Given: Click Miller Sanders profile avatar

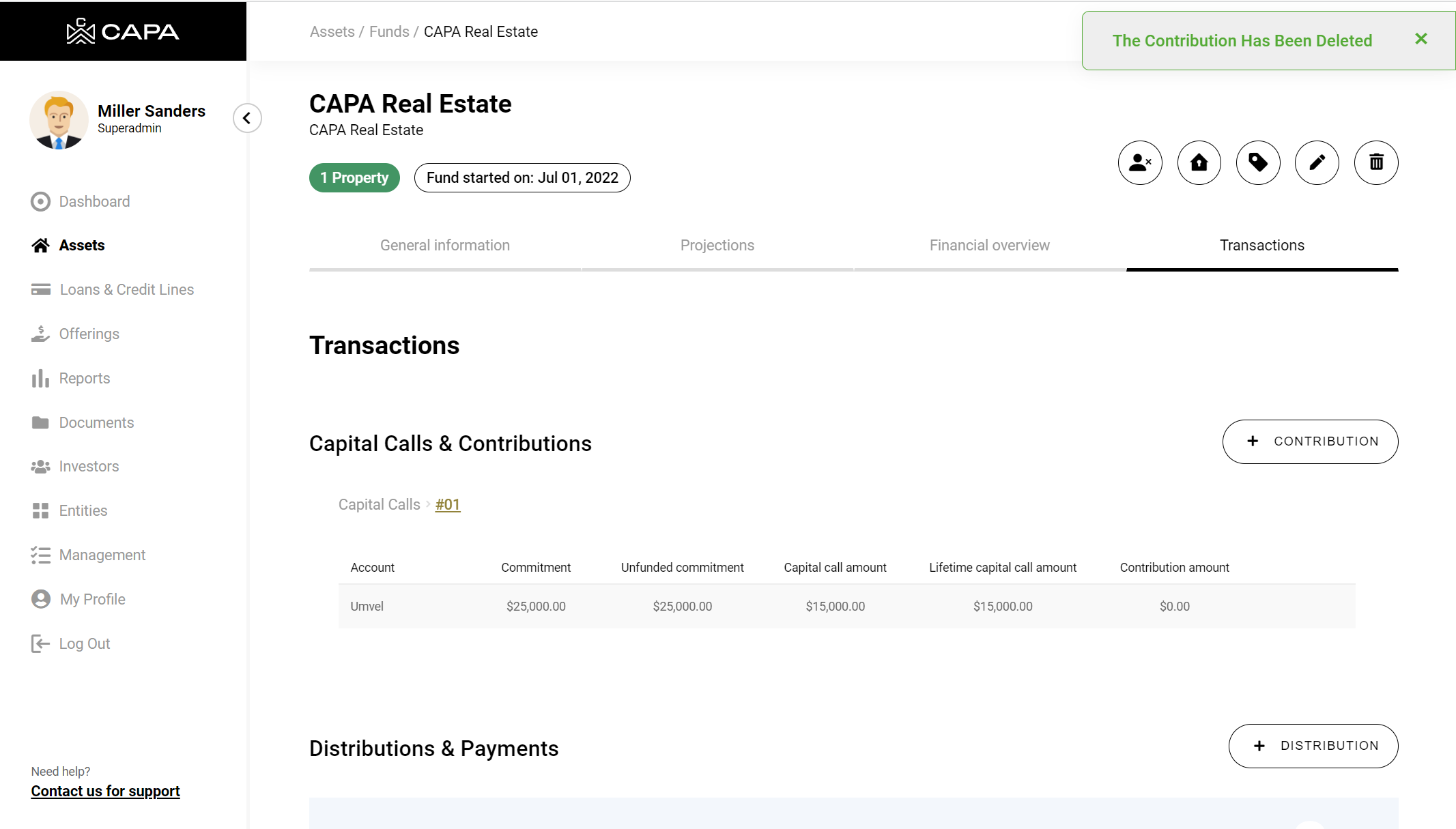Looking at the screenshot, I should pyautogui.click(x=59, y=120).
